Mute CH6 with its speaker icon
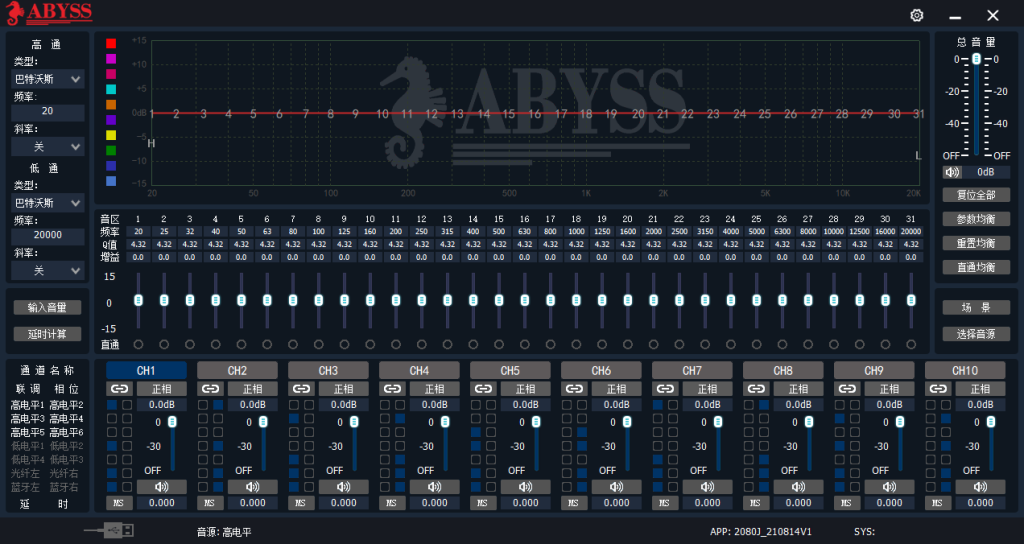 (616, 487)
